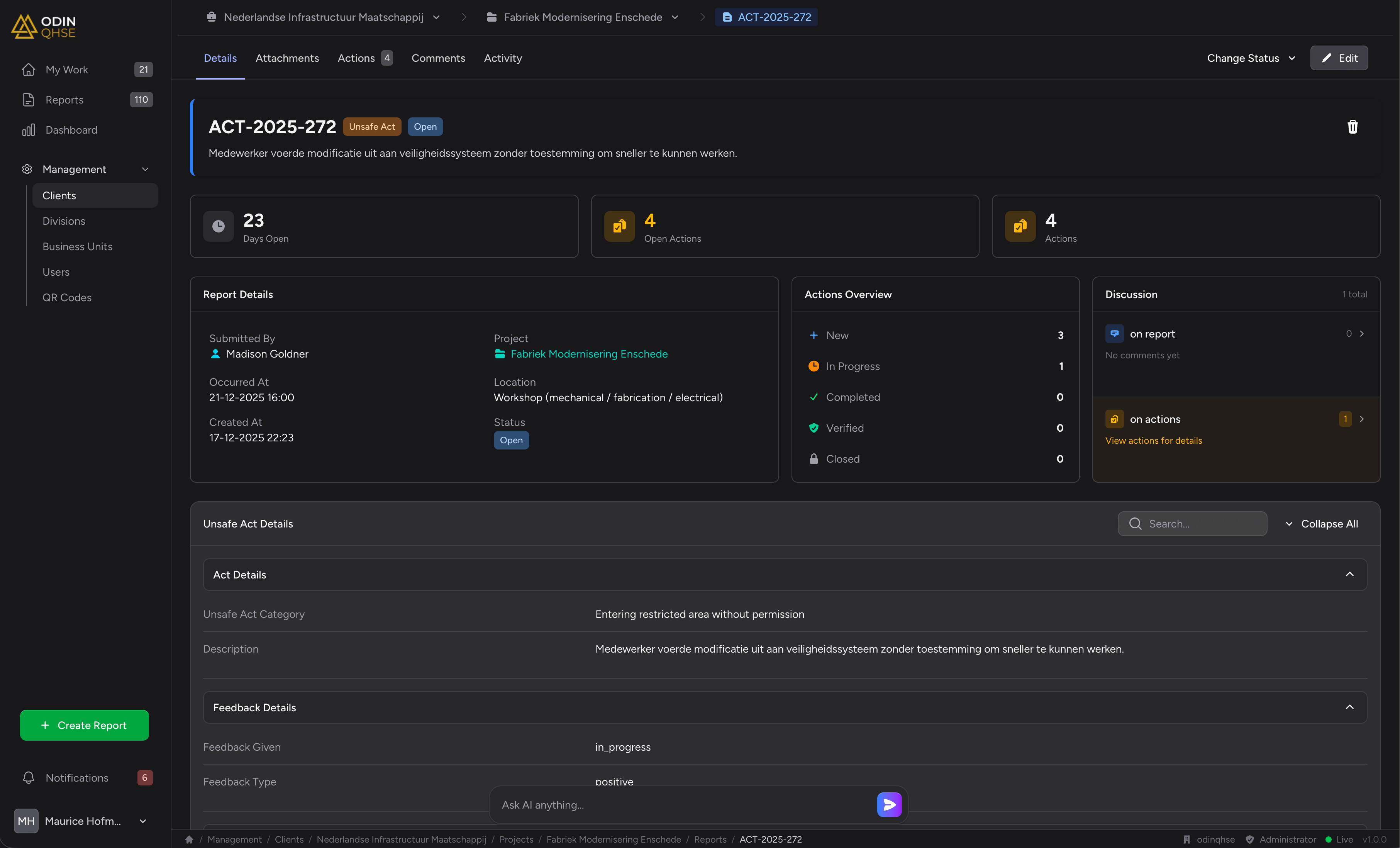
Task: Open Fabriek Modernisering Enschede project link
Action: [589, 354]
